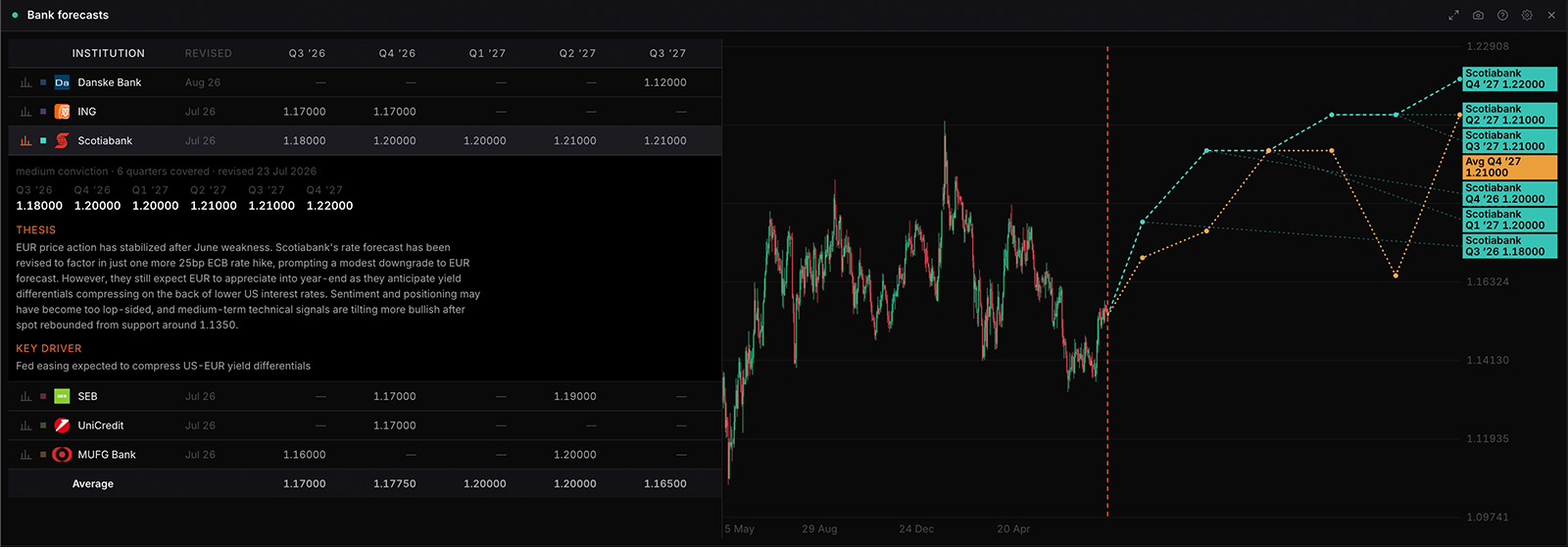The image size is (1568, 549).
Task: Click orange Avg Q4 '27 1.21000 label
Action: click(x=1509, y=168)
